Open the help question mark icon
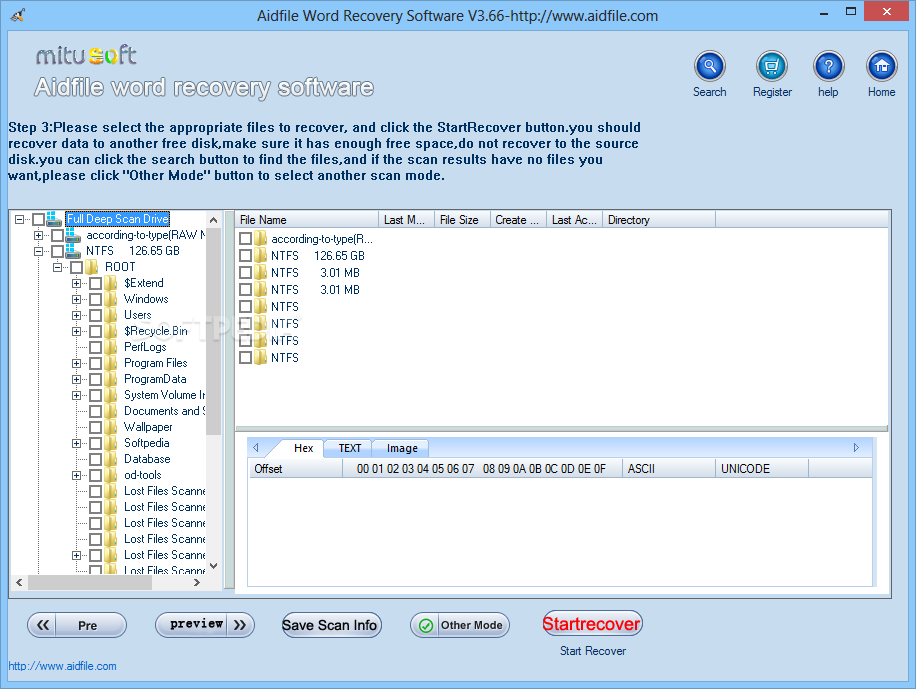The image size is (916, 689). point(828,66)
